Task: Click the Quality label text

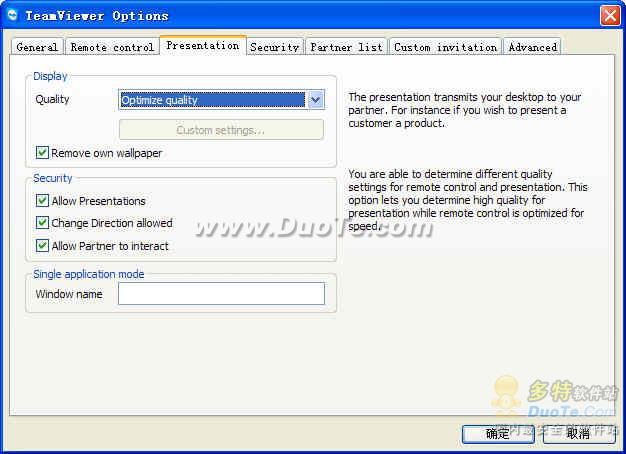Action: point(52,99)
